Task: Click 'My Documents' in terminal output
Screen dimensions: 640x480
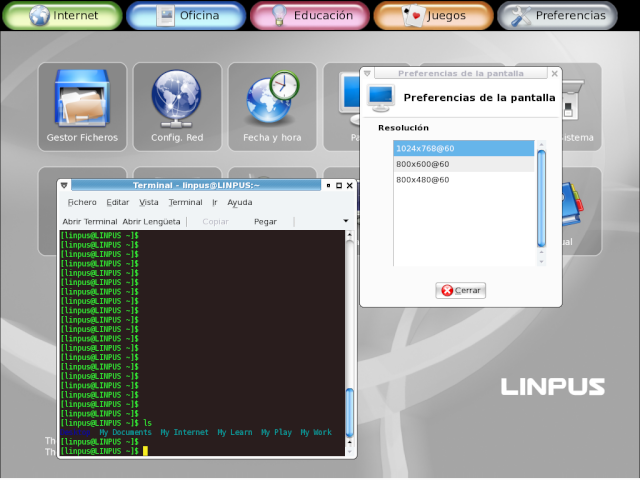Action: pyautogui.click(x=125, y=432)
